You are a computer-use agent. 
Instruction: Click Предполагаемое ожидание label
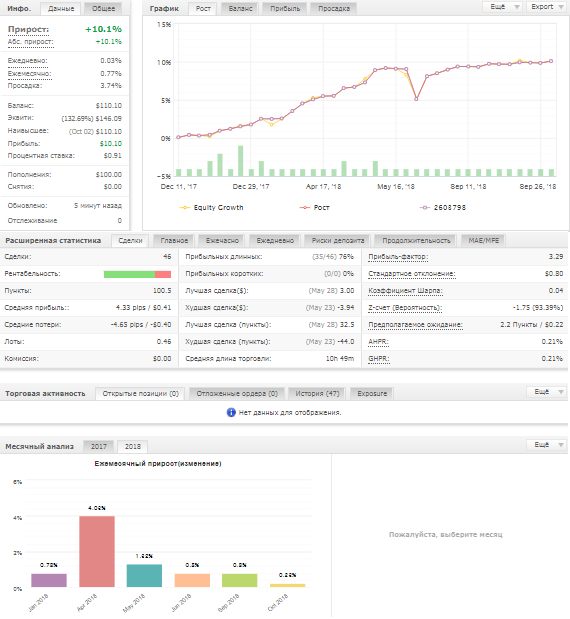(x=415, y=325)
